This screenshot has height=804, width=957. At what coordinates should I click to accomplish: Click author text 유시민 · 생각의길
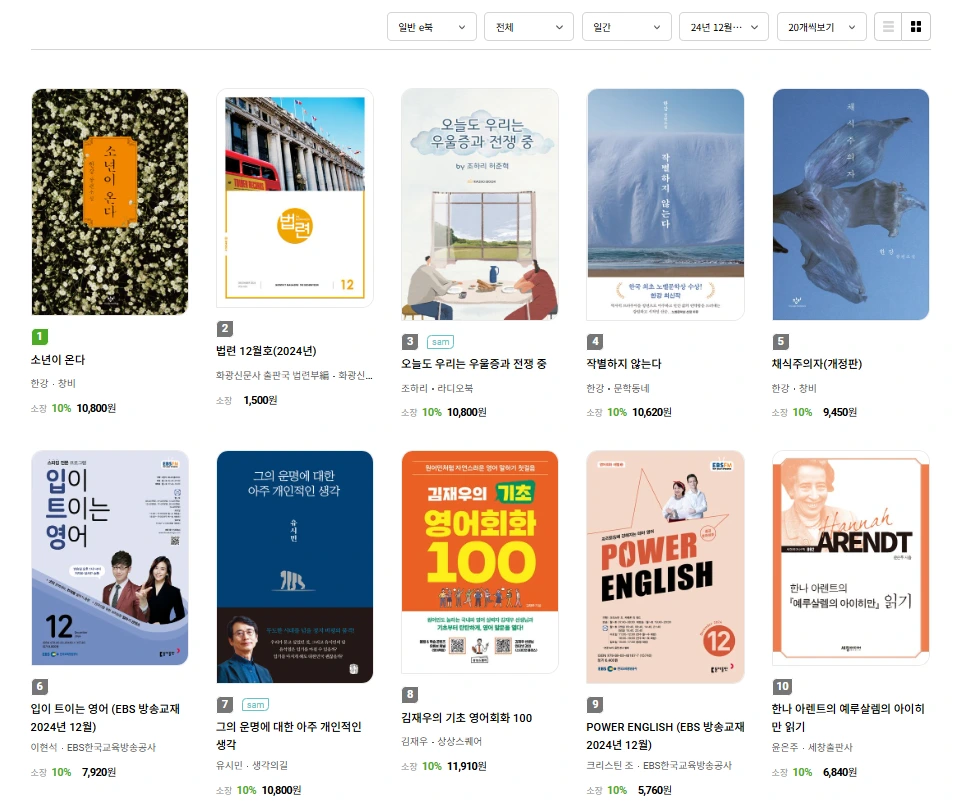(x=252, y=765)
